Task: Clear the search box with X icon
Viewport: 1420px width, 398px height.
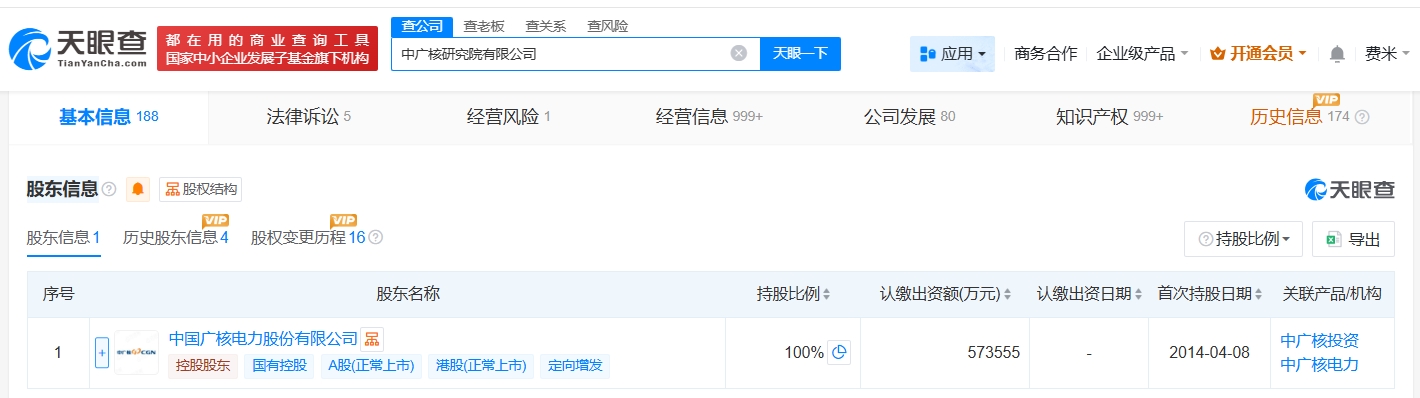Action: coord(739,54)
